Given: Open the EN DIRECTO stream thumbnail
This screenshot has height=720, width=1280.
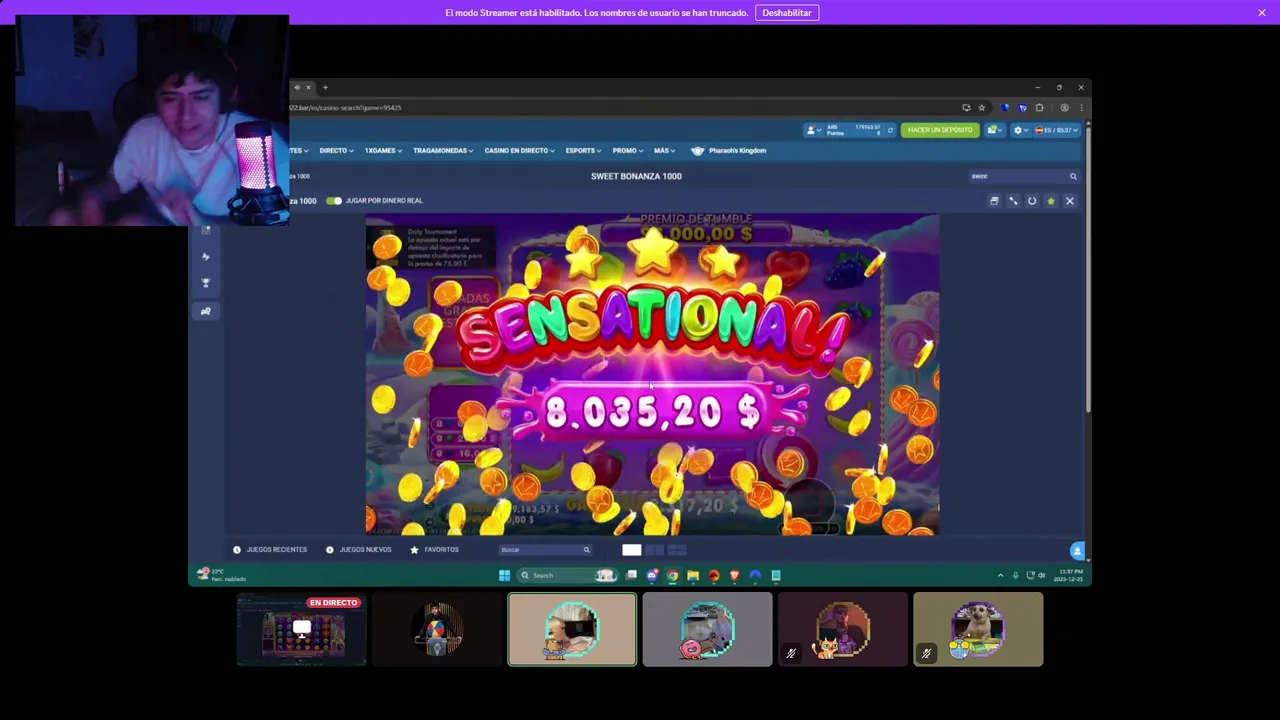Looking at the screenshot, I should pos(302,630).
